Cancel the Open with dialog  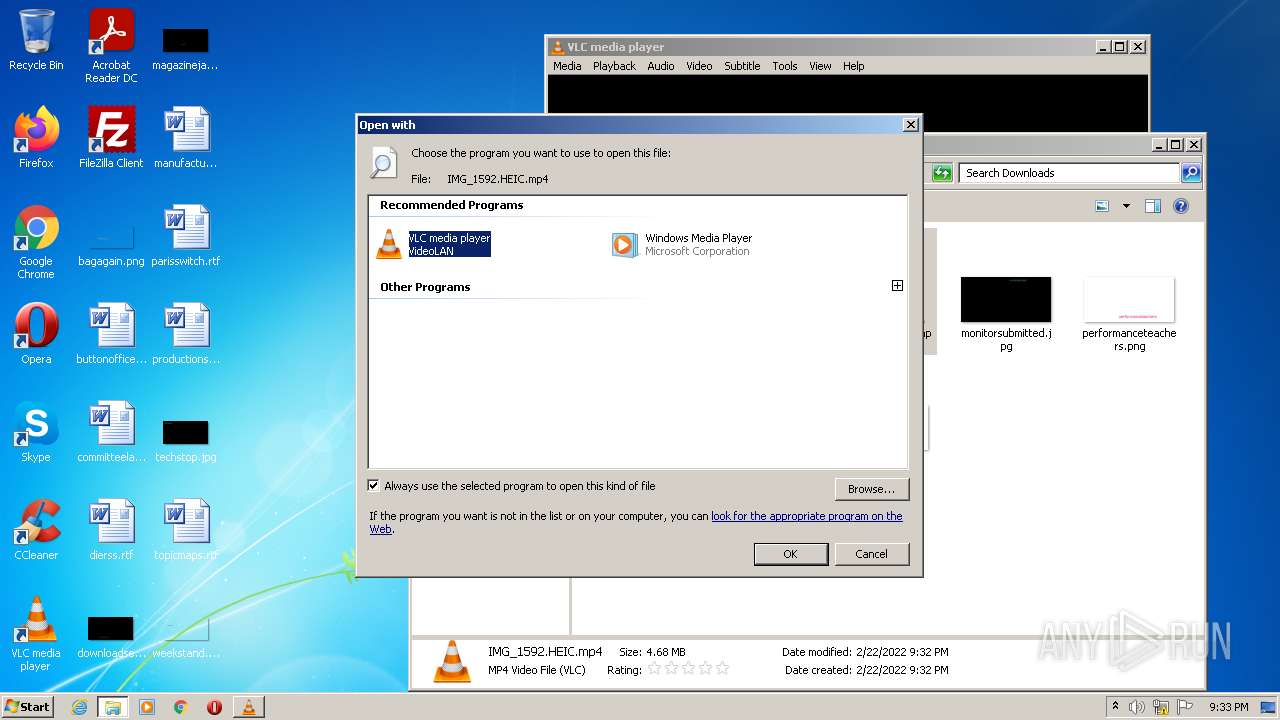click(871, 554)
